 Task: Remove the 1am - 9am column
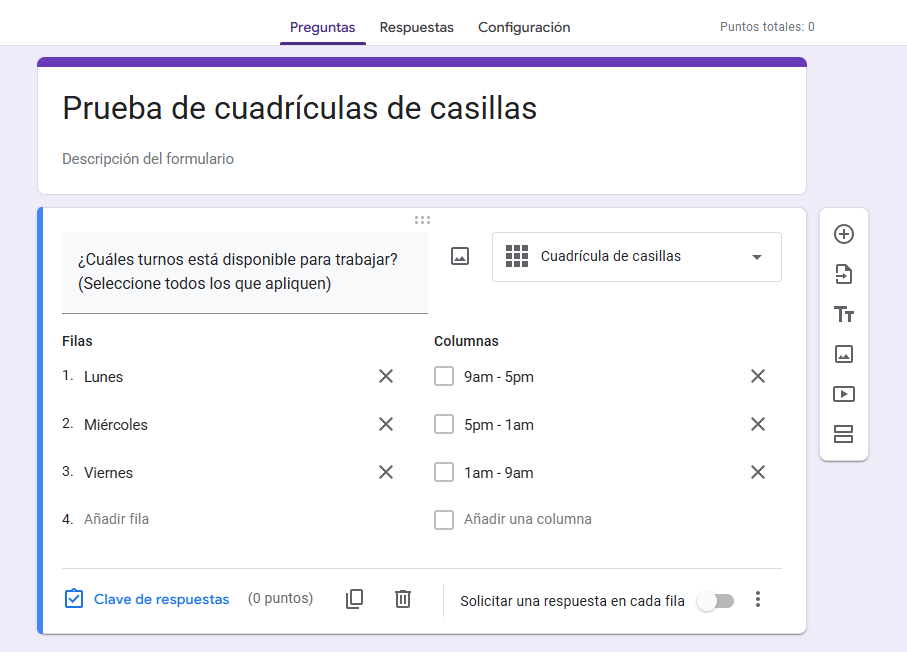click(x=758, y=472)
